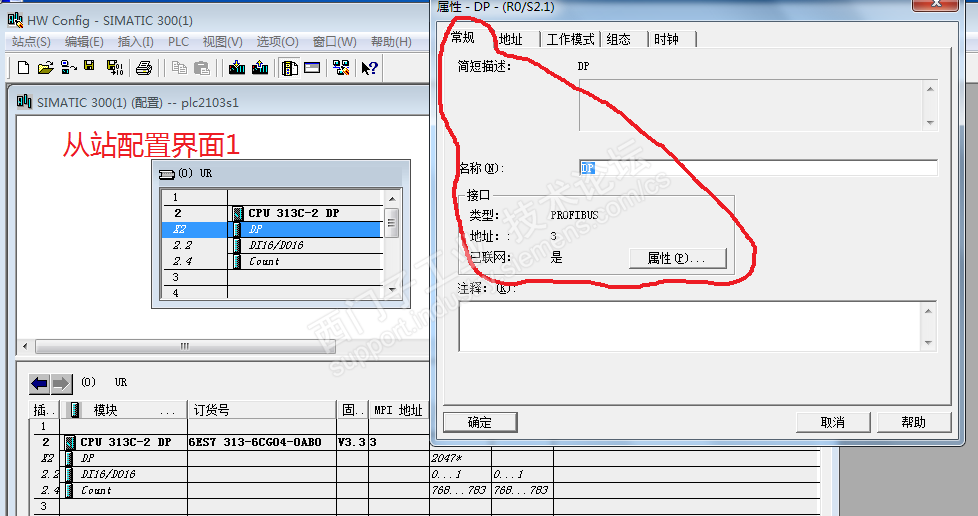Click the New station toolbar icon
The image size is (978, 516).
tap(23, 67)
